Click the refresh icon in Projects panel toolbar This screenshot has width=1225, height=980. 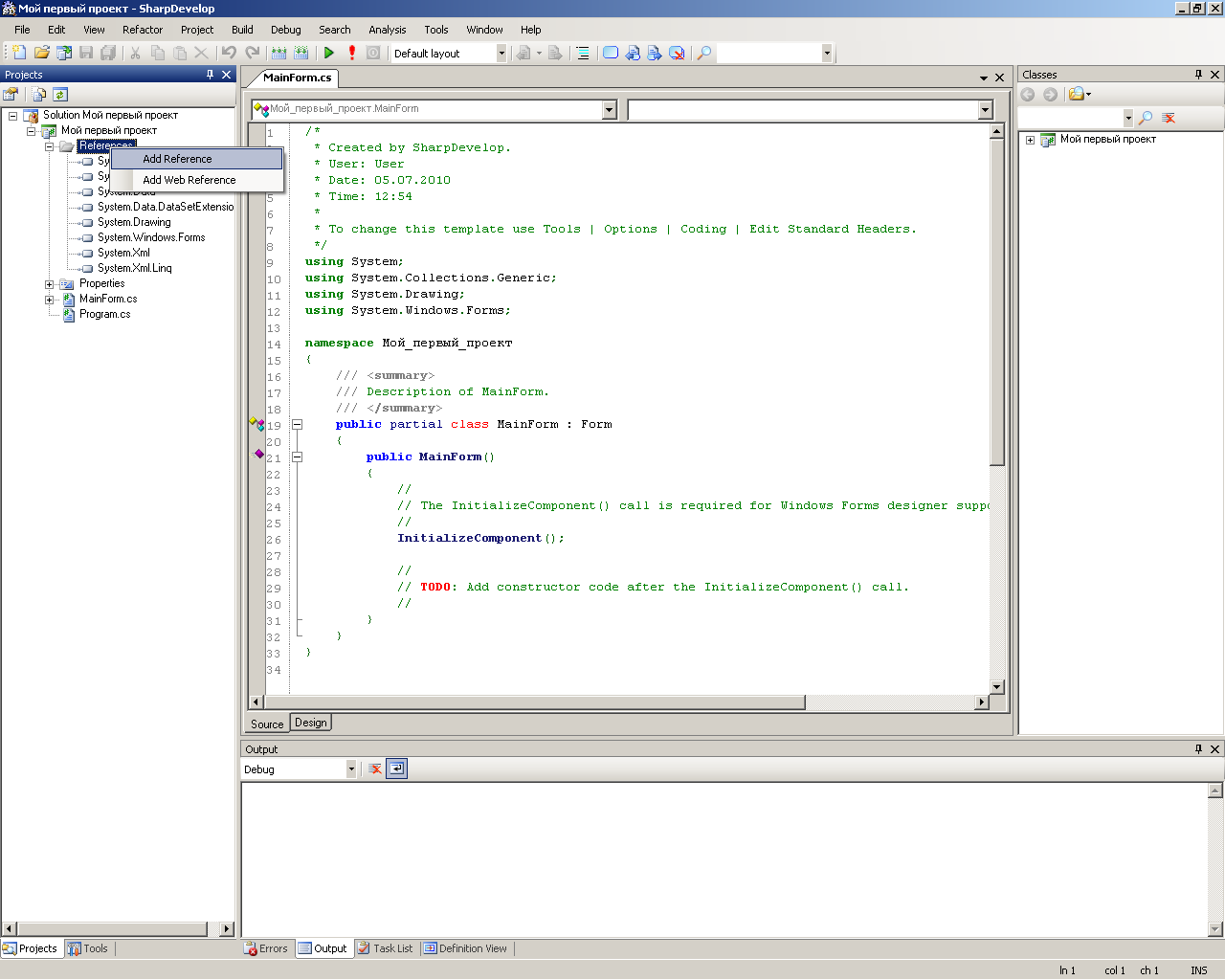pos(60,94)
